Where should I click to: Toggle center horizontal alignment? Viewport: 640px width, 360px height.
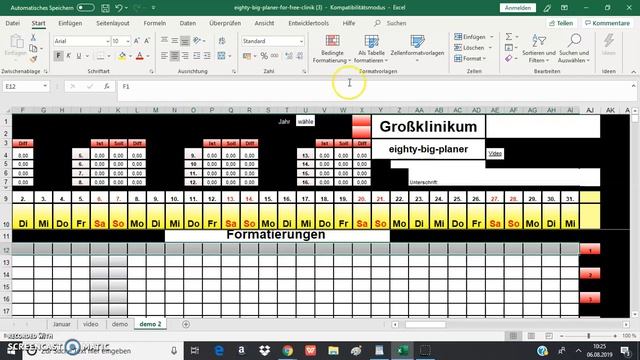pos(174,56)
